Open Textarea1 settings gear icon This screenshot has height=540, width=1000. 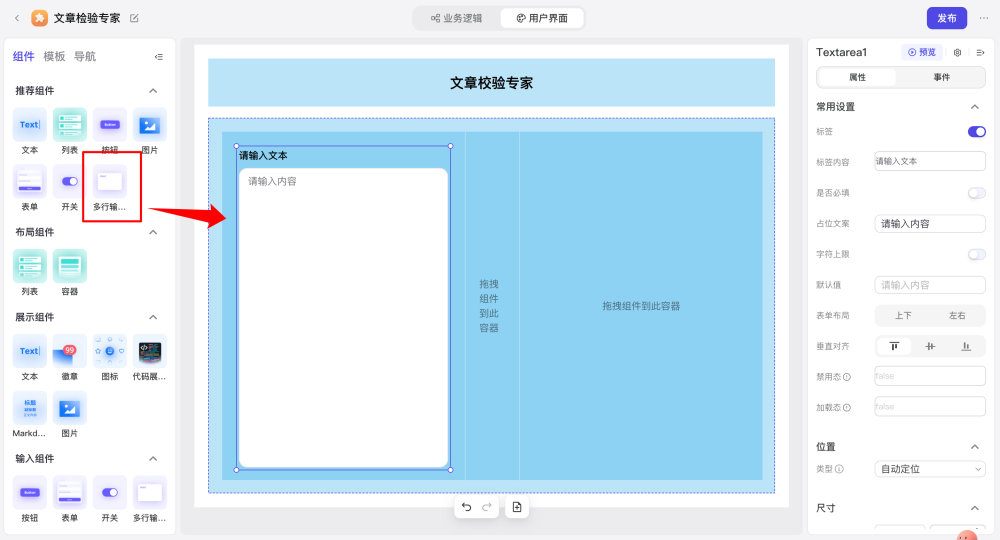pyautogui.click(x=957, y=52)
